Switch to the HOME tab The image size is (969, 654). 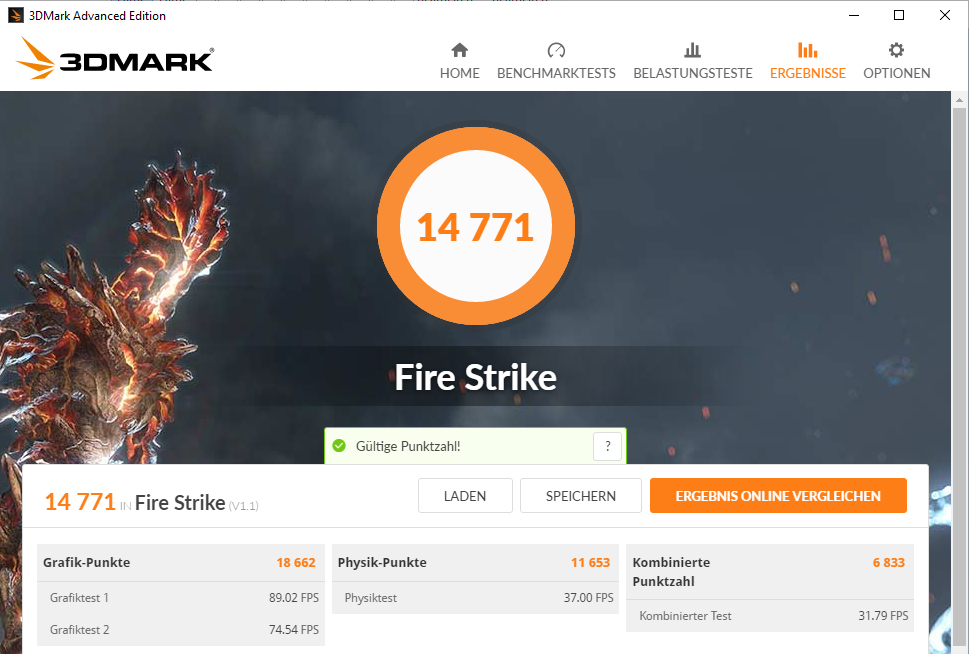(460, 73)
